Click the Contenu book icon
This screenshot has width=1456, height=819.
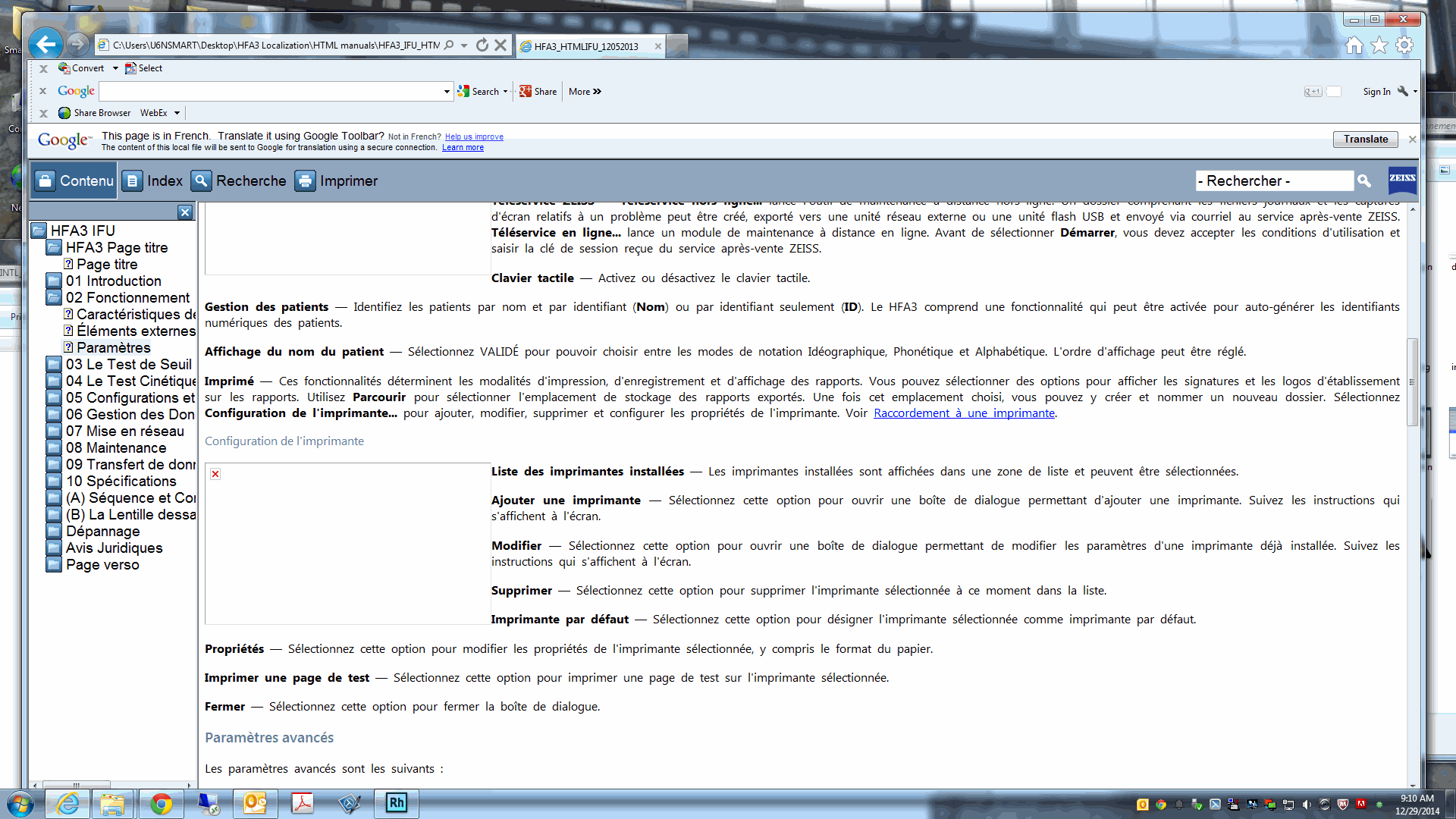click(45, 181)
